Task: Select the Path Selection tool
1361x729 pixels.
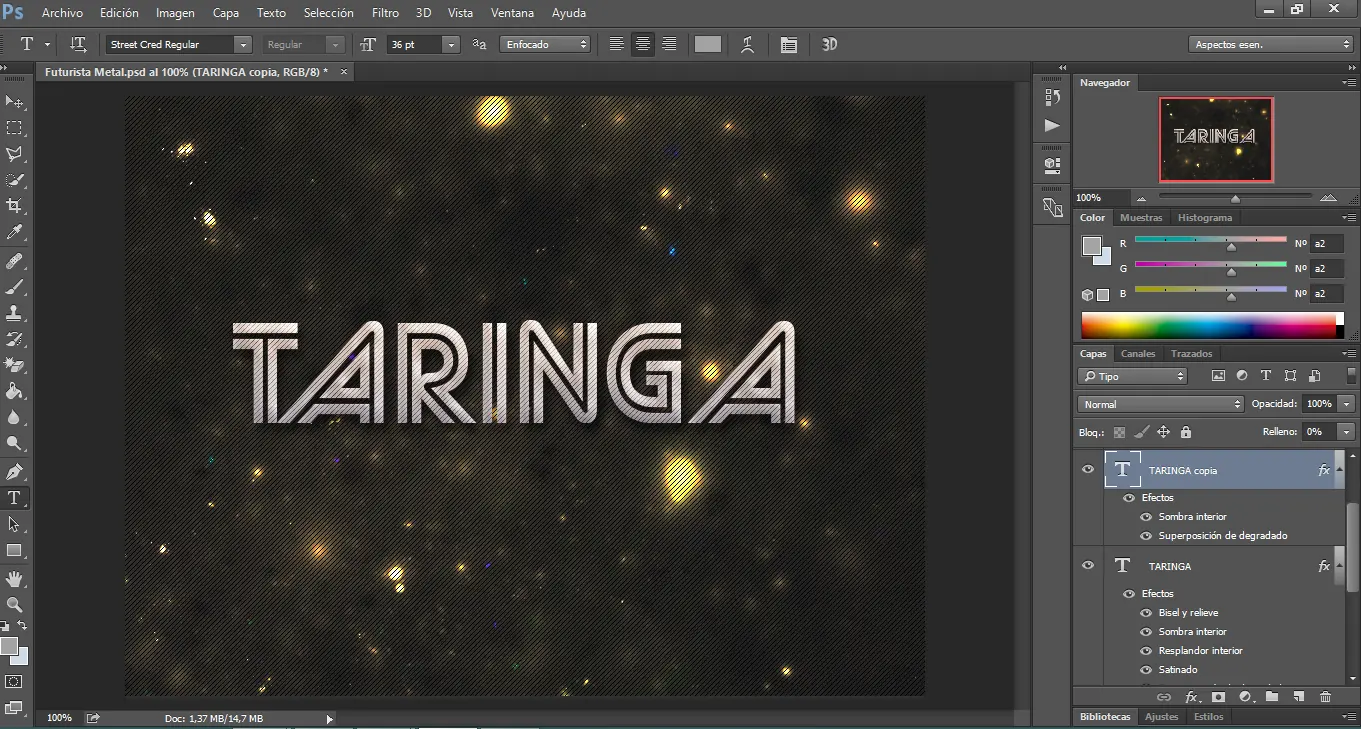Action: click(14, 524)
